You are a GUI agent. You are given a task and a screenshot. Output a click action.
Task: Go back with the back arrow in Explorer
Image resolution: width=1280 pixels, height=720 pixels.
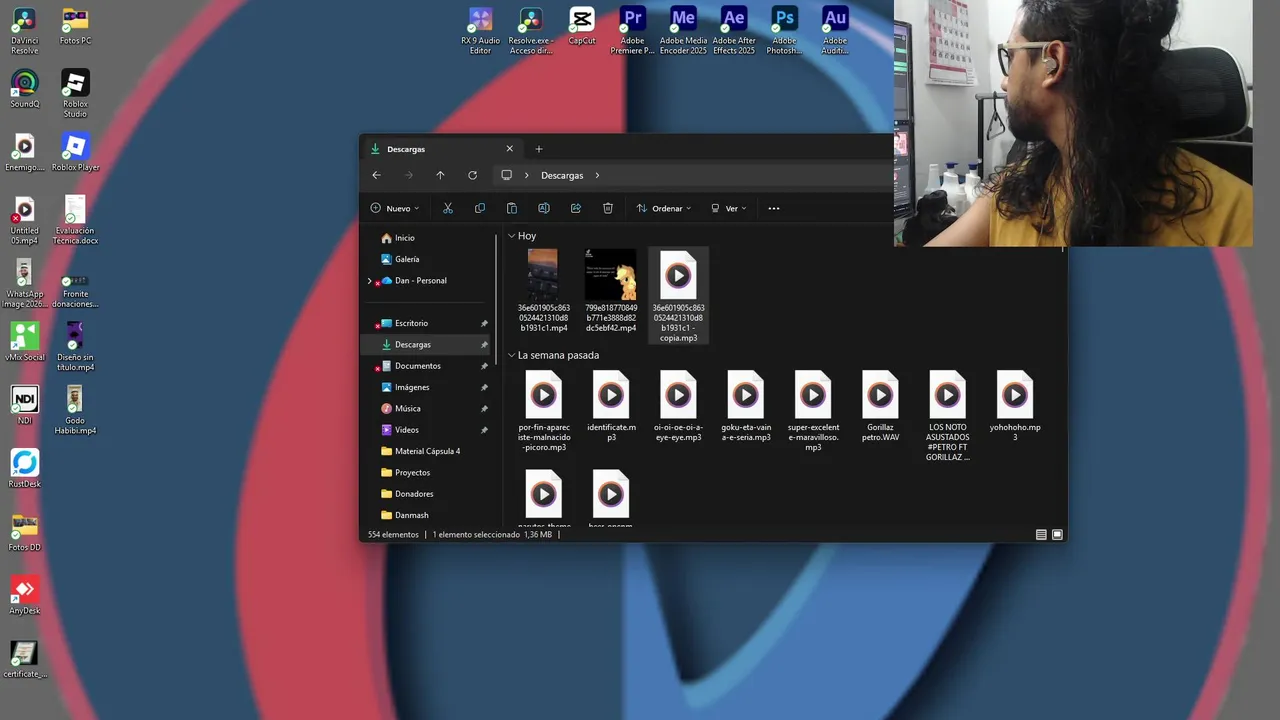376,175
